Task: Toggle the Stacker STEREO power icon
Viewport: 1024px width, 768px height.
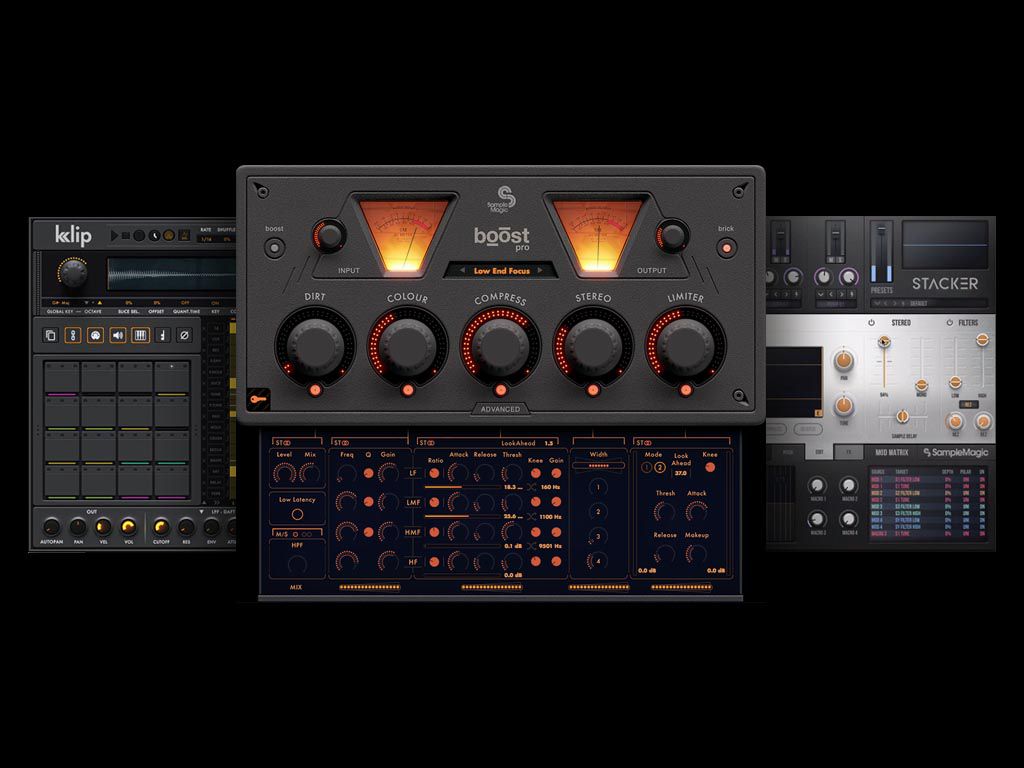Action: (x=871, y=323)
